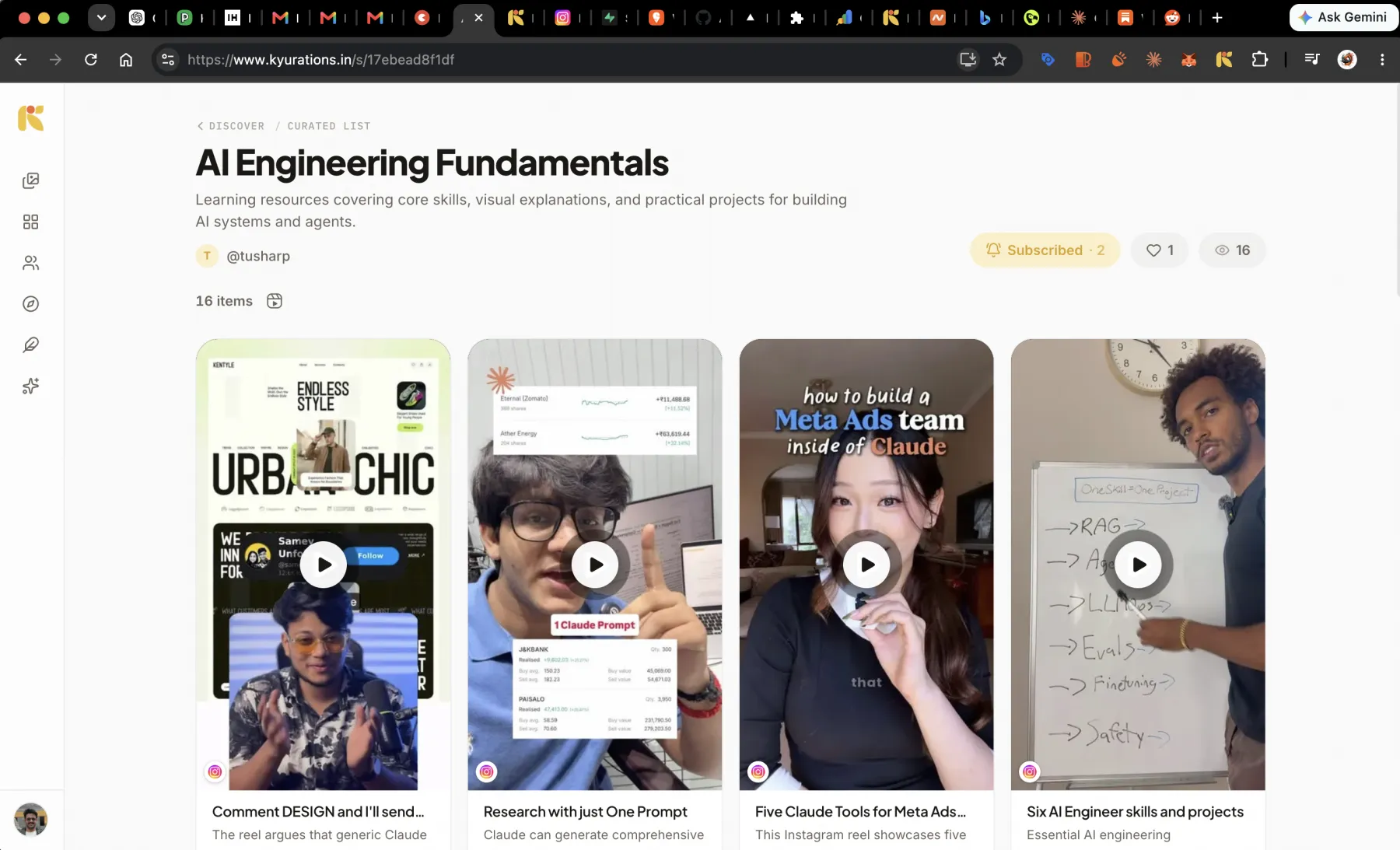The width and height of the screenshot is (1400, 850).
Task: Click Instagram badge on Five Claude Tools card
Action: (x=758, y=771)
